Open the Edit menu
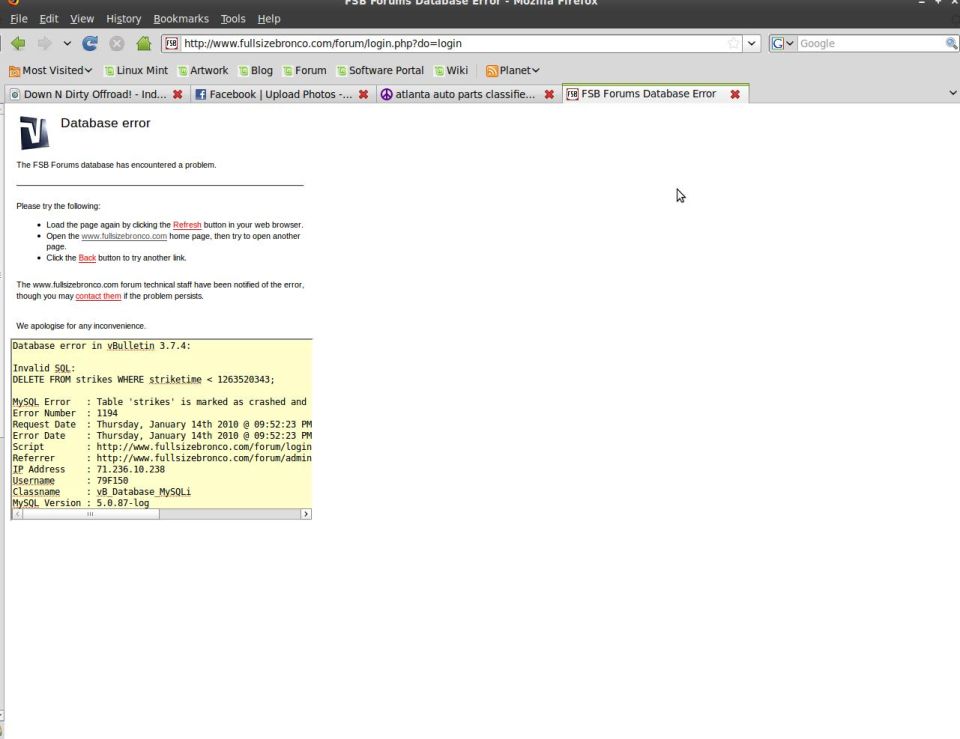The image size is (960, 739). coord(48,19)
